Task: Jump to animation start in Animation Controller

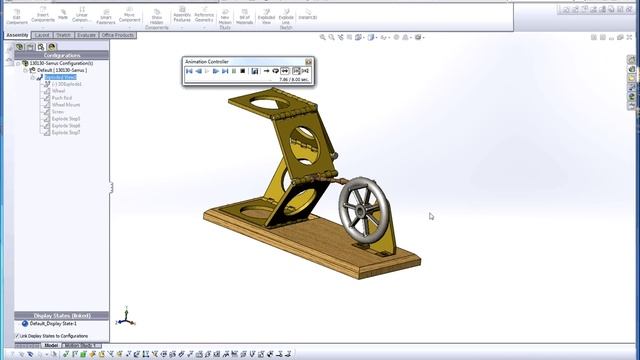Action: pyautogui.click(x=189, y=71)
